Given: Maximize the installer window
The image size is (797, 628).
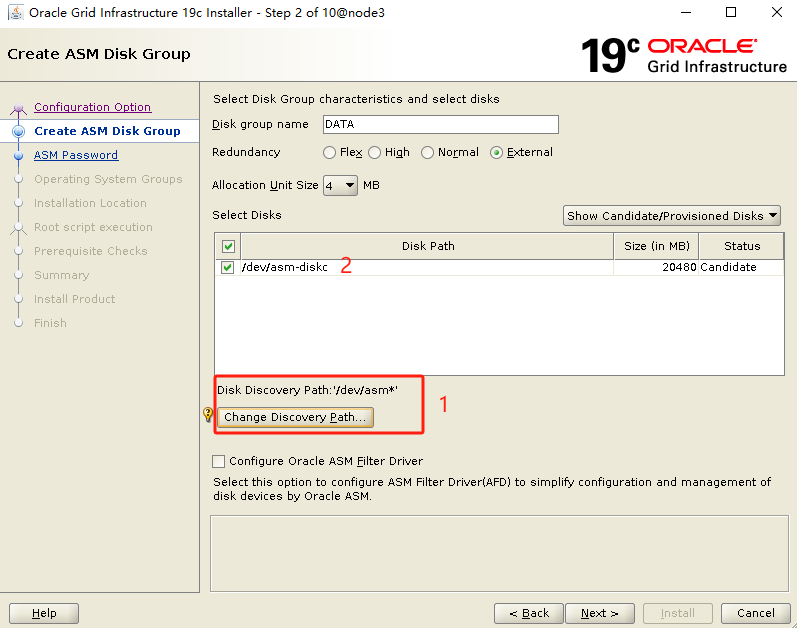Looking at the screenshot, I should pyautogui.click(x=731, y=12).
